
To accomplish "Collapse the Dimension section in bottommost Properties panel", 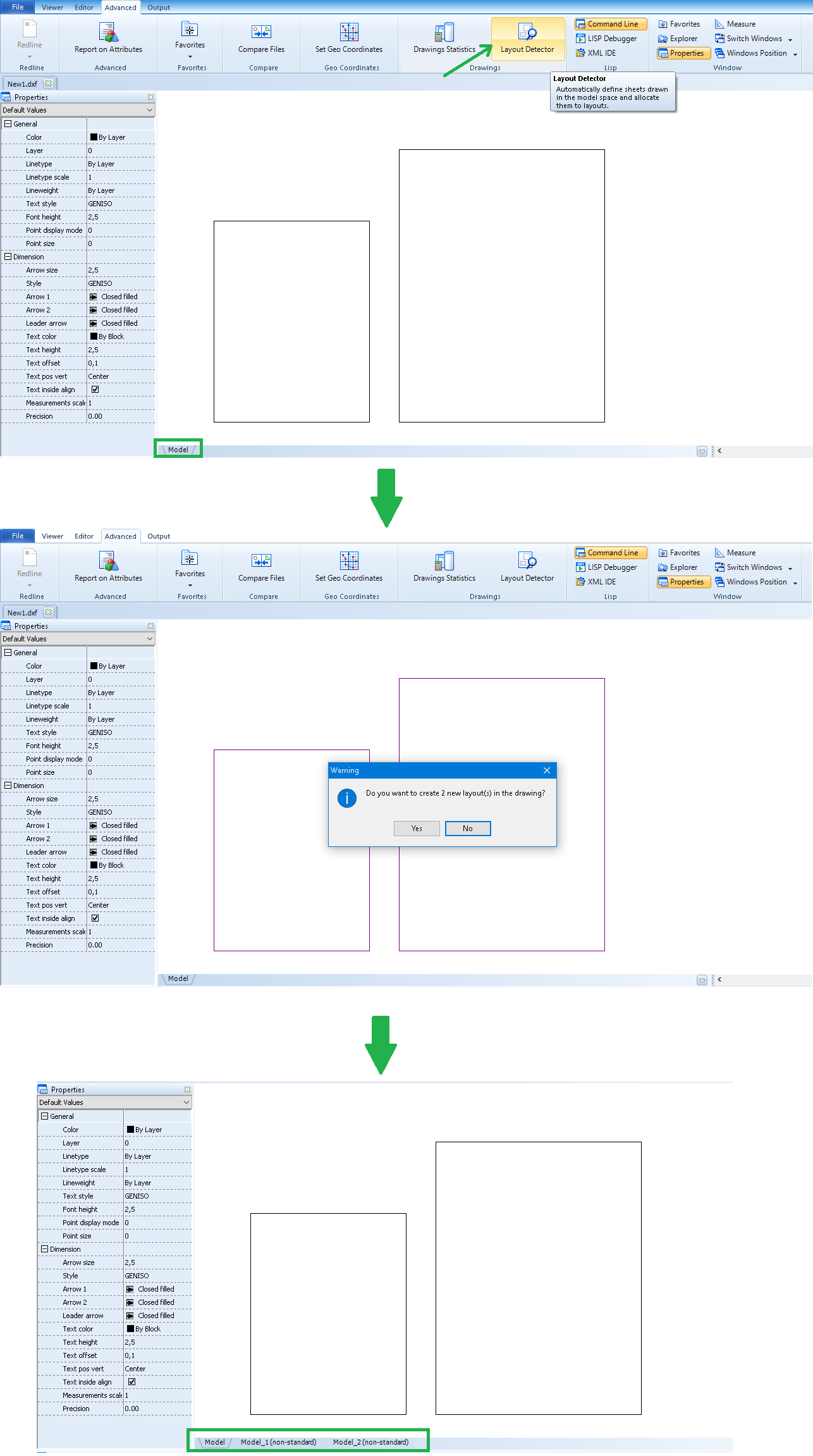I will (45, 1249).
